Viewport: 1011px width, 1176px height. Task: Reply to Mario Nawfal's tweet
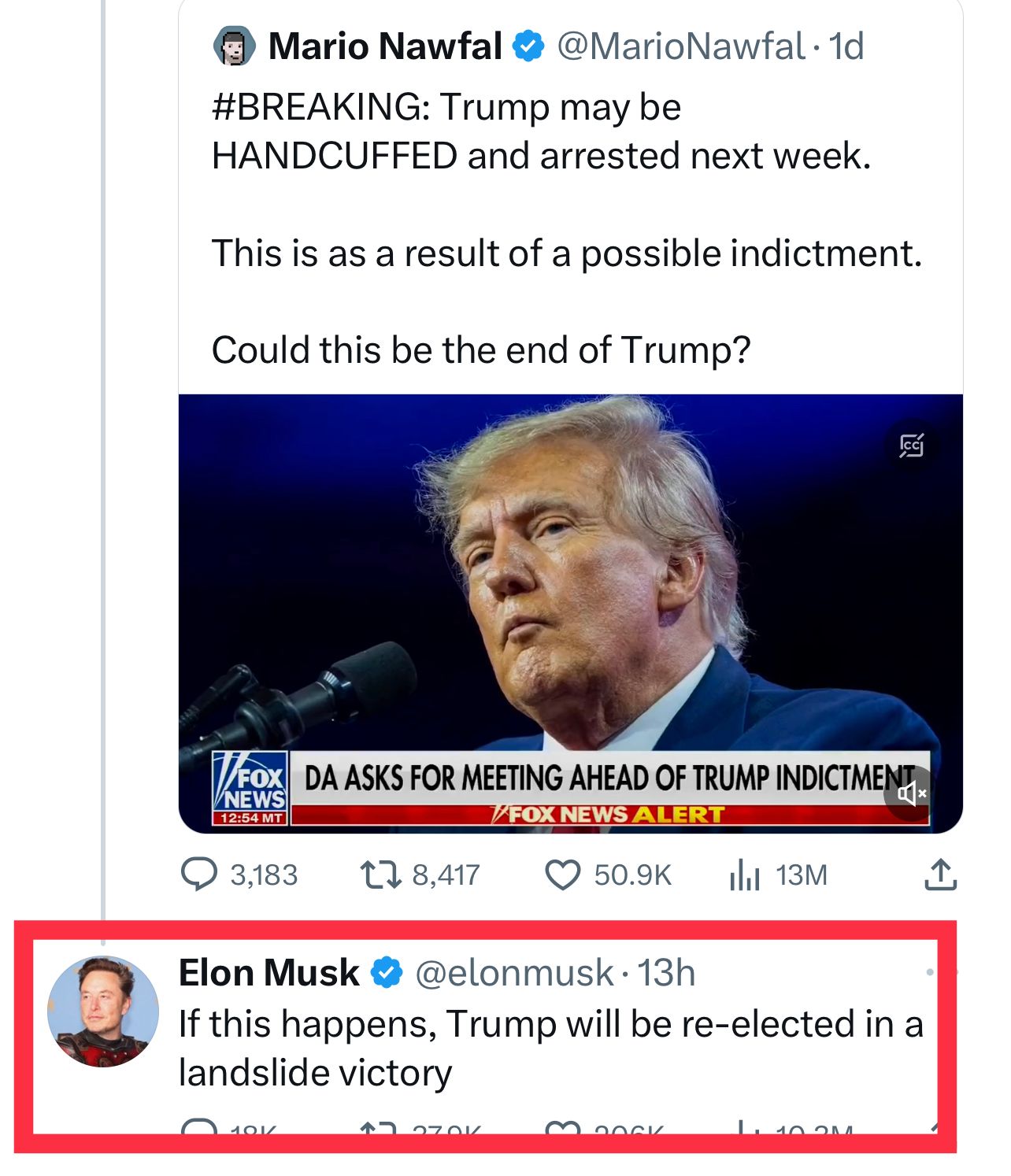(199, 875)
